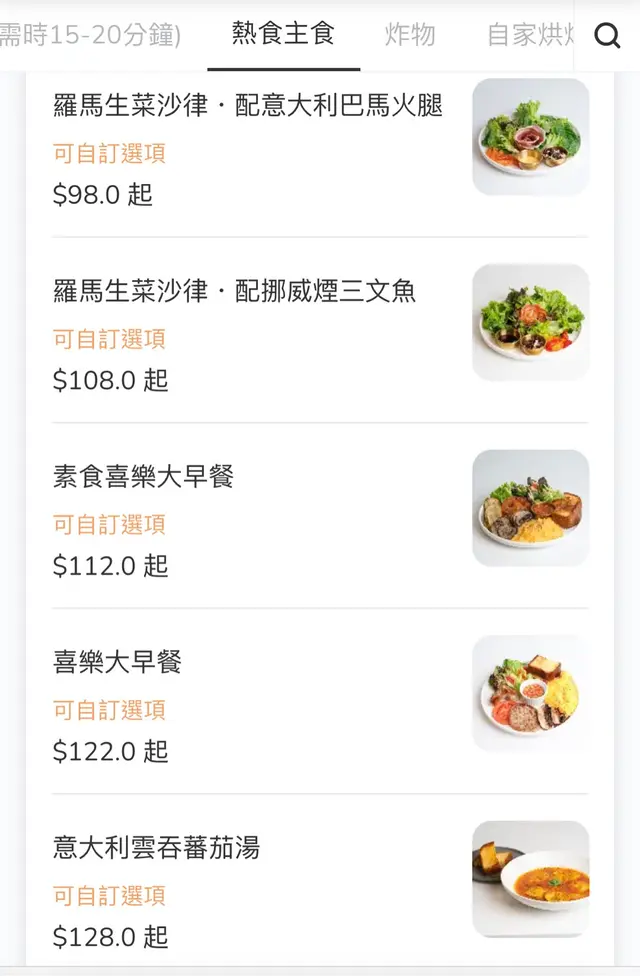
Task: Select the 熱食主食 tab
Action: point(283,34)
